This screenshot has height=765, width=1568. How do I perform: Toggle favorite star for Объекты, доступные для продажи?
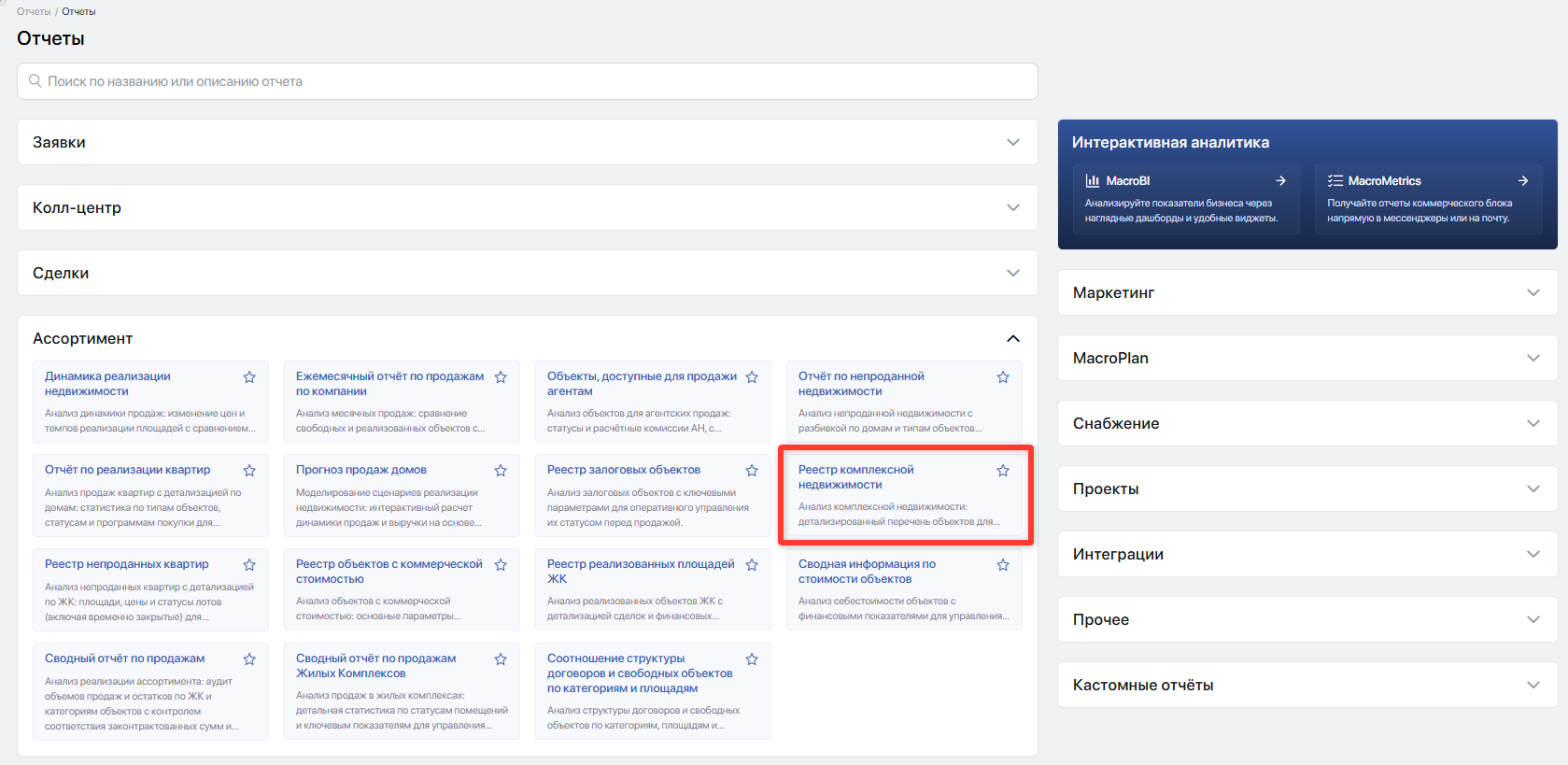[x=752, y=377]
